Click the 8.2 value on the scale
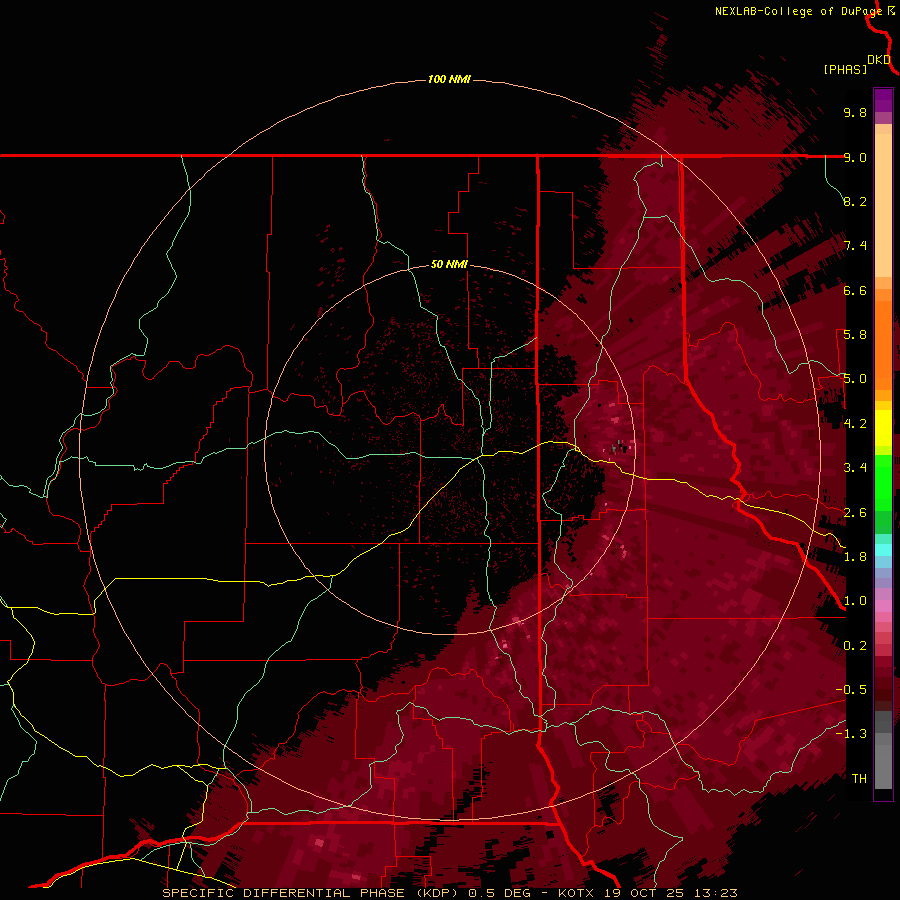Screen dimensions: 900x900 click(x=855, y=201)
